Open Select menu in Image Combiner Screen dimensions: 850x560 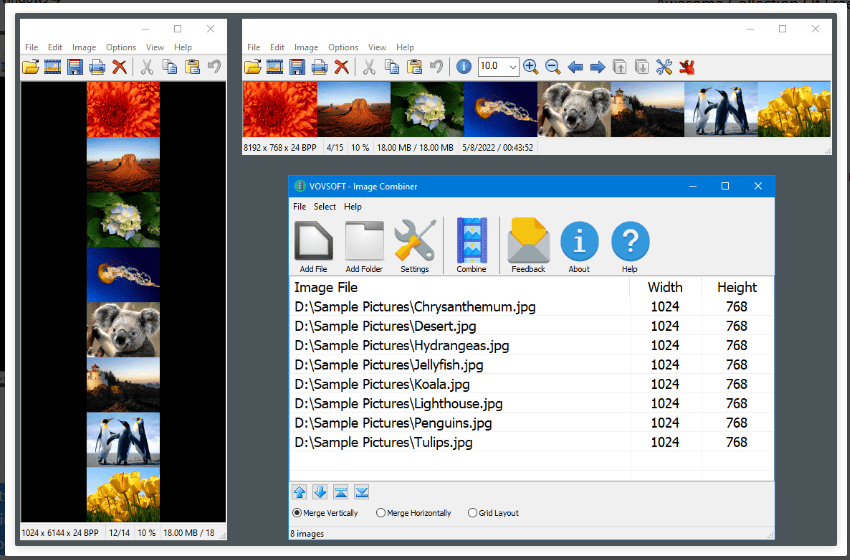pyautogui.click(x=325, y=207)
